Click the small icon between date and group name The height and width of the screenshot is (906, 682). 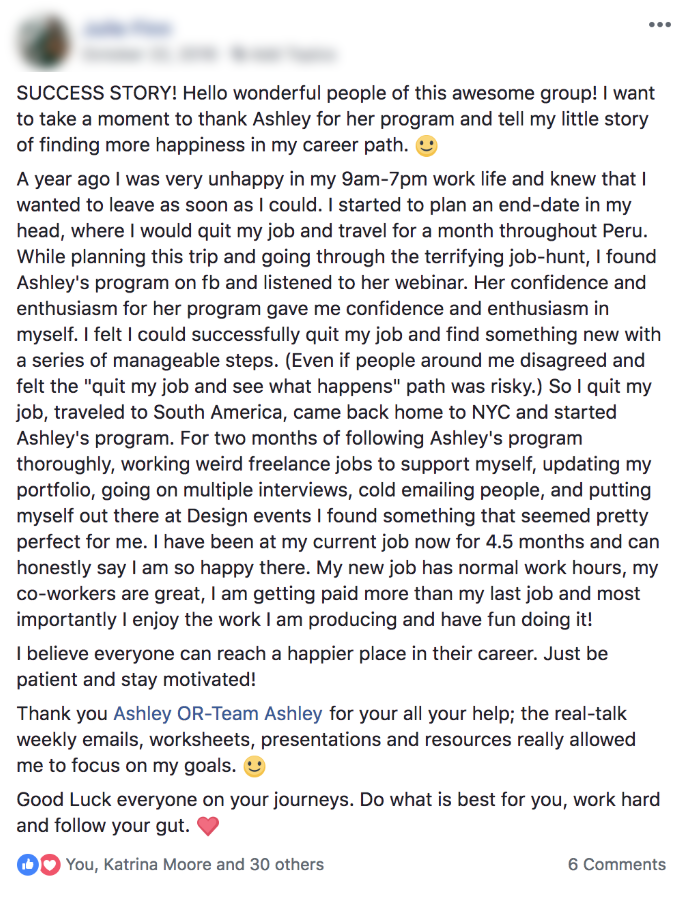click(236, 54)
